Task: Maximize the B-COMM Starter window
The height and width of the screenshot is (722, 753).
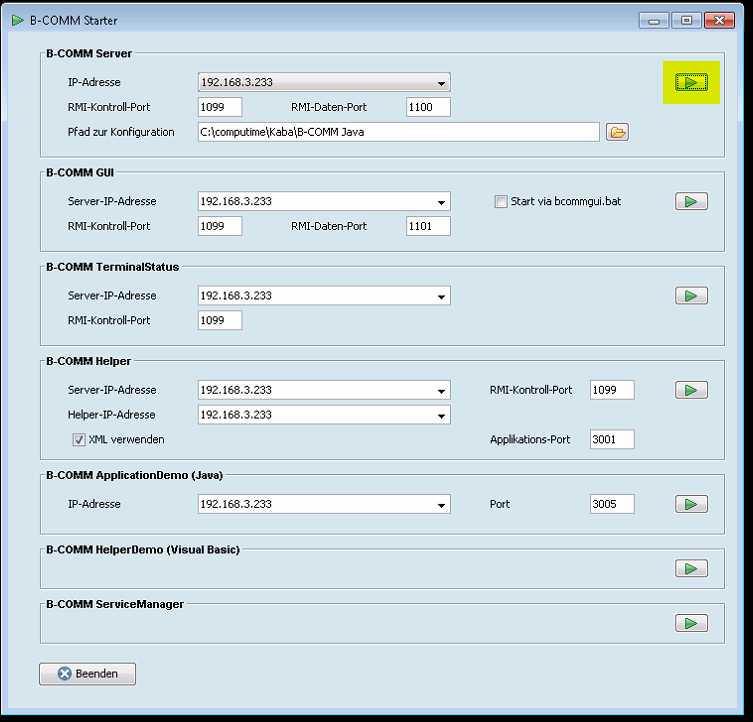Action: pos(687,21)
